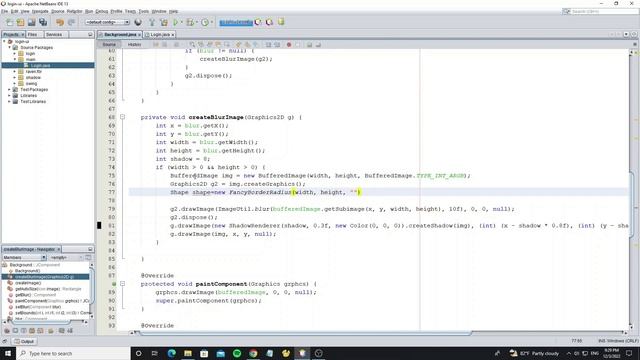Click the Find Selection magnifier icon in editor toolbar
This screenshot has width=640, height=360.
(192, 44)
